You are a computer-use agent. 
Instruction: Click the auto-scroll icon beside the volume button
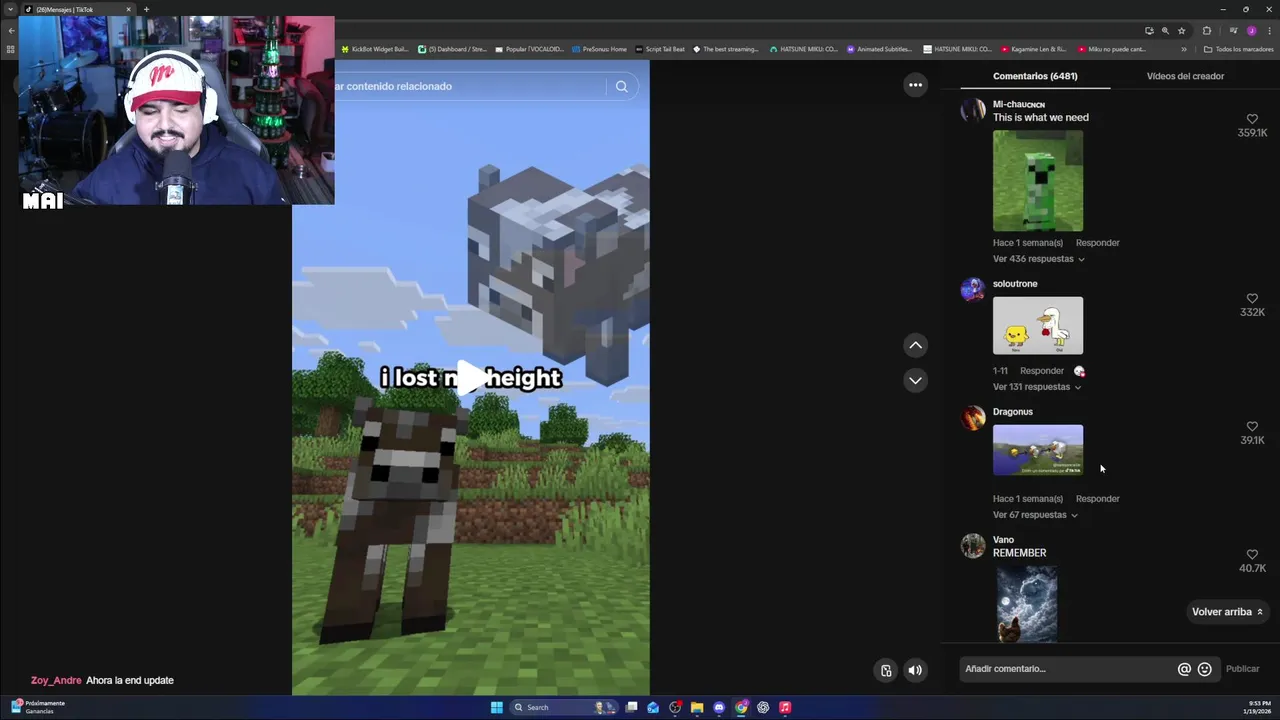(886, 670)
